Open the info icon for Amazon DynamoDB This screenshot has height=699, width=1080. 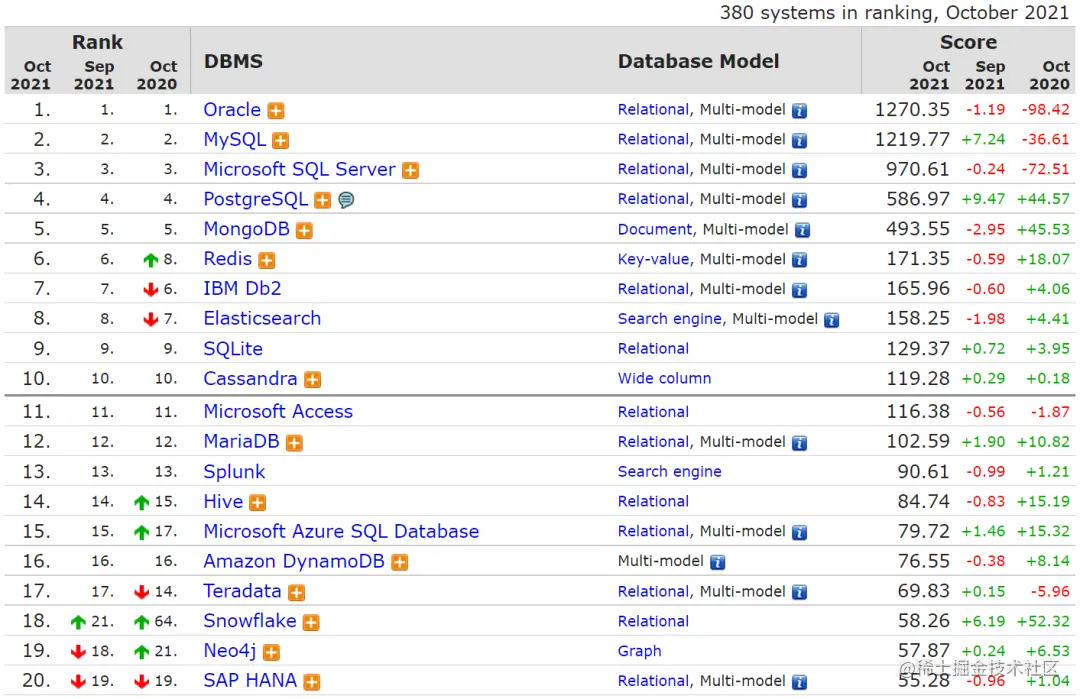717,562
